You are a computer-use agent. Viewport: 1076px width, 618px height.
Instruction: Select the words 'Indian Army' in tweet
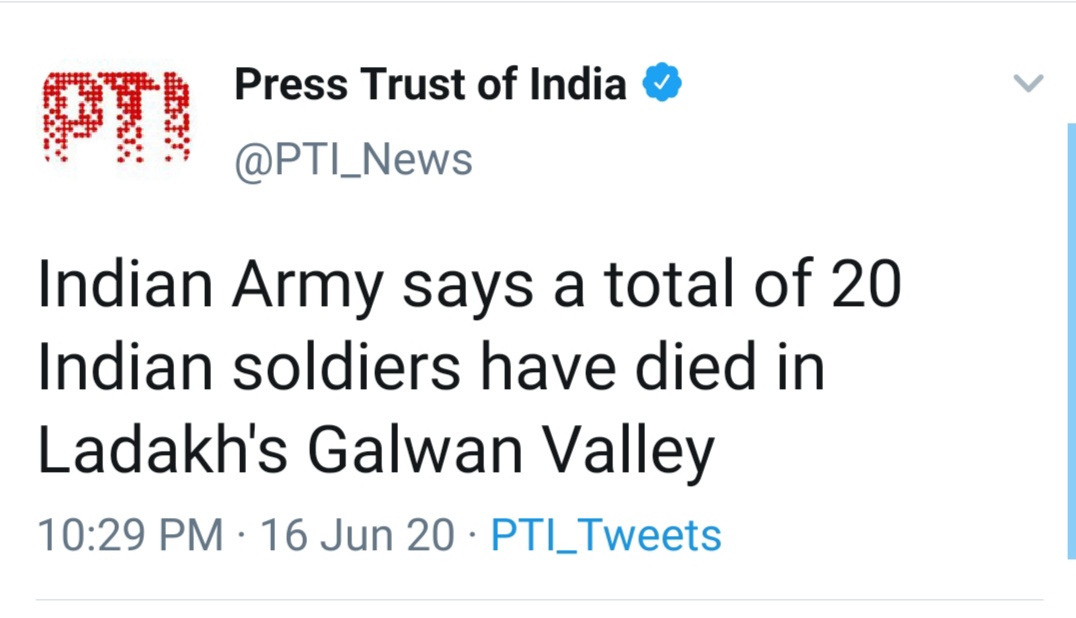pyautogui.click(x=211, y=285)
